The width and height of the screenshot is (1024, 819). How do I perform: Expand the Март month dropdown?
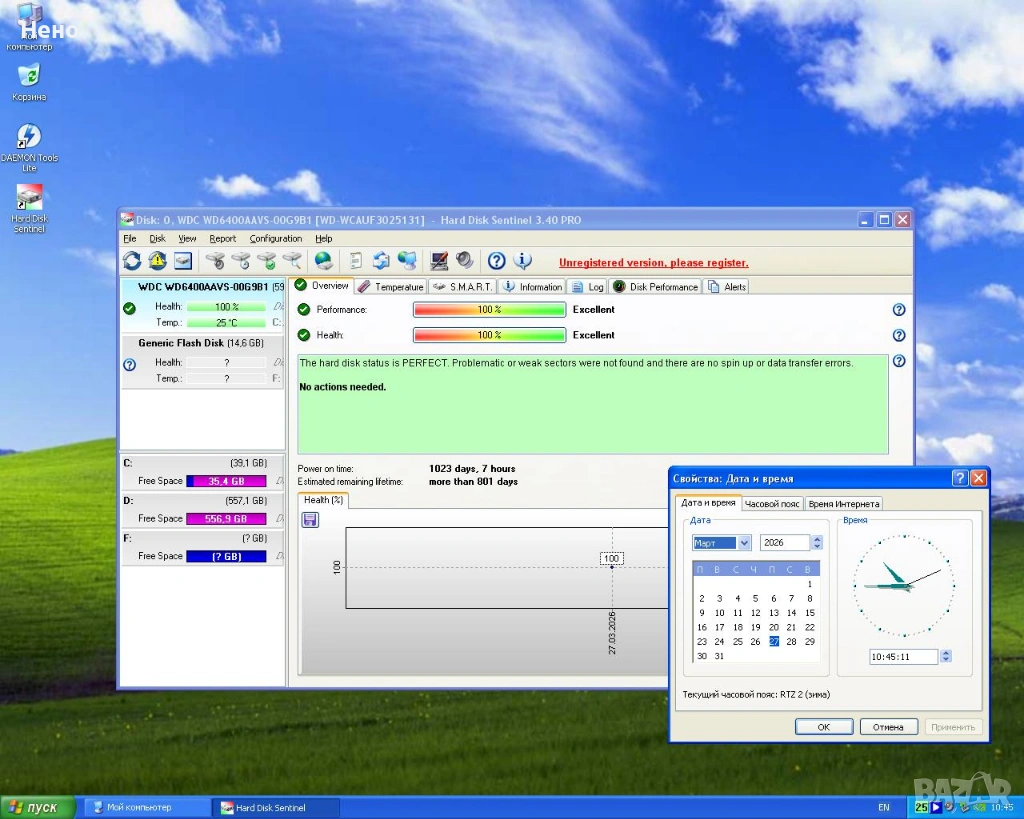pyautogui.click(x=744, y=543)
